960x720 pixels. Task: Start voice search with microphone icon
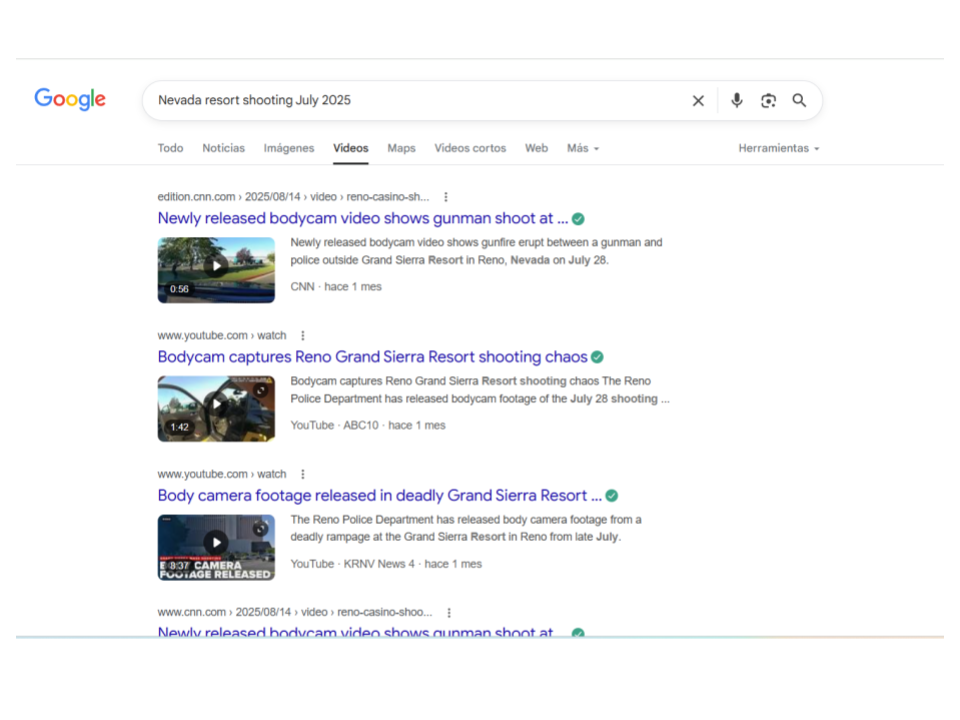[x=737, y=101]
